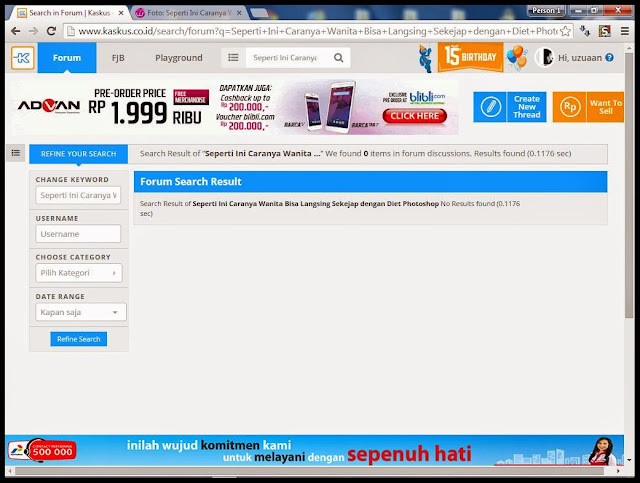Select the Refine Your Search tab

tap(78, 154)
